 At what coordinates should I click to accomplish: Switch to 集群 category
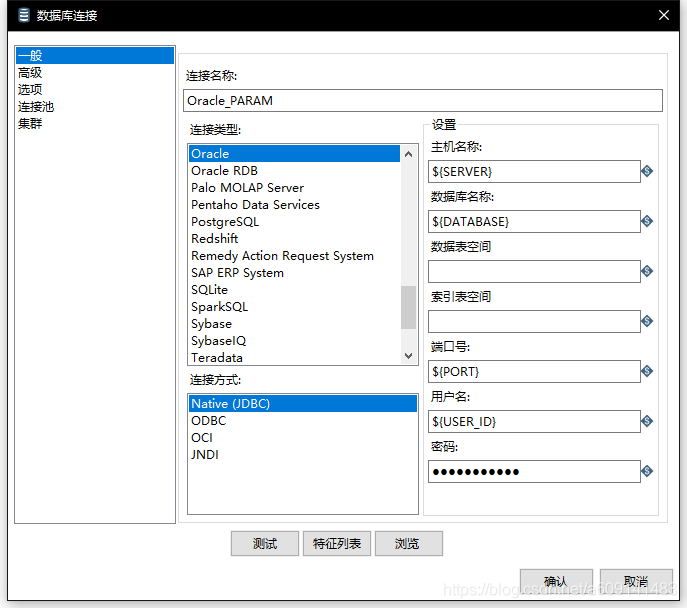tap(95, 124)
